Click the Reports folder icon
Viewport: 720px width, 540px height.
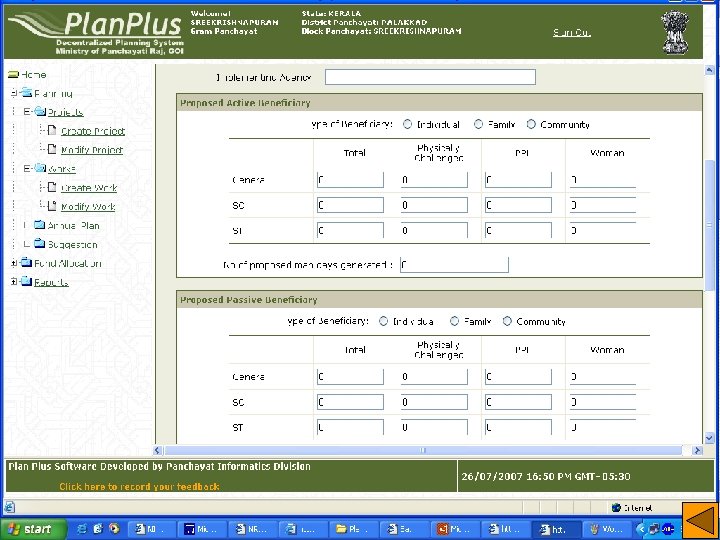[26, 281]
